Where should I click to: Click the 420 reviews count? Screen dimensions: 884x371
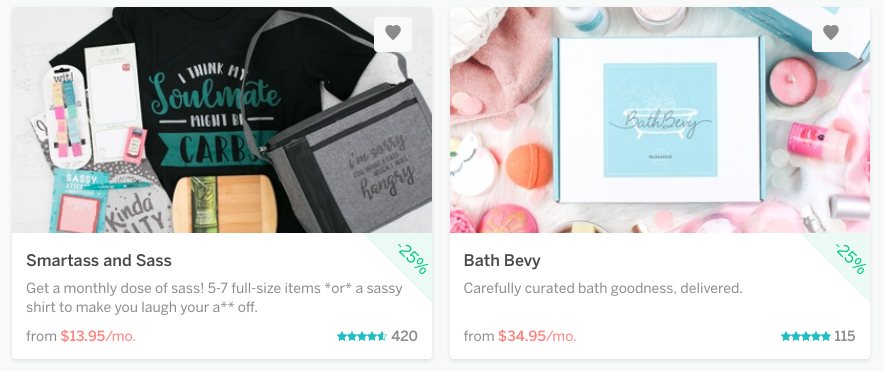(404, 337)
